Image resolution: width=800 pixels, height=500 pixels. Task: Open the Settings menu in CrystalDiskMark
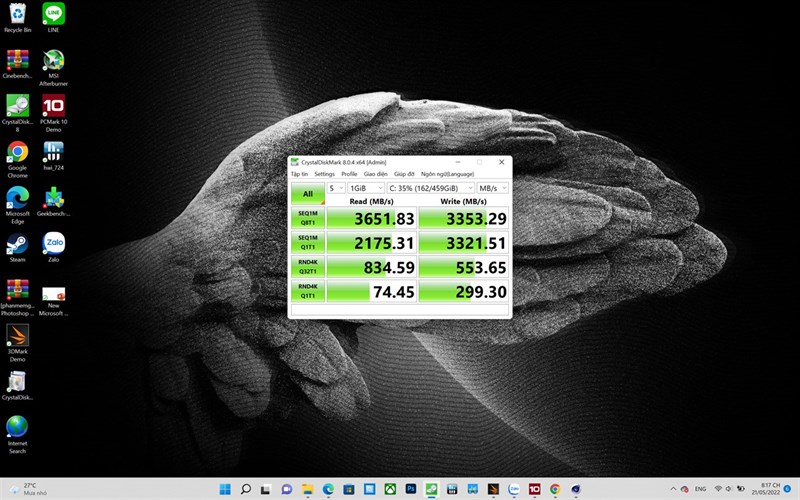point(324,174)
